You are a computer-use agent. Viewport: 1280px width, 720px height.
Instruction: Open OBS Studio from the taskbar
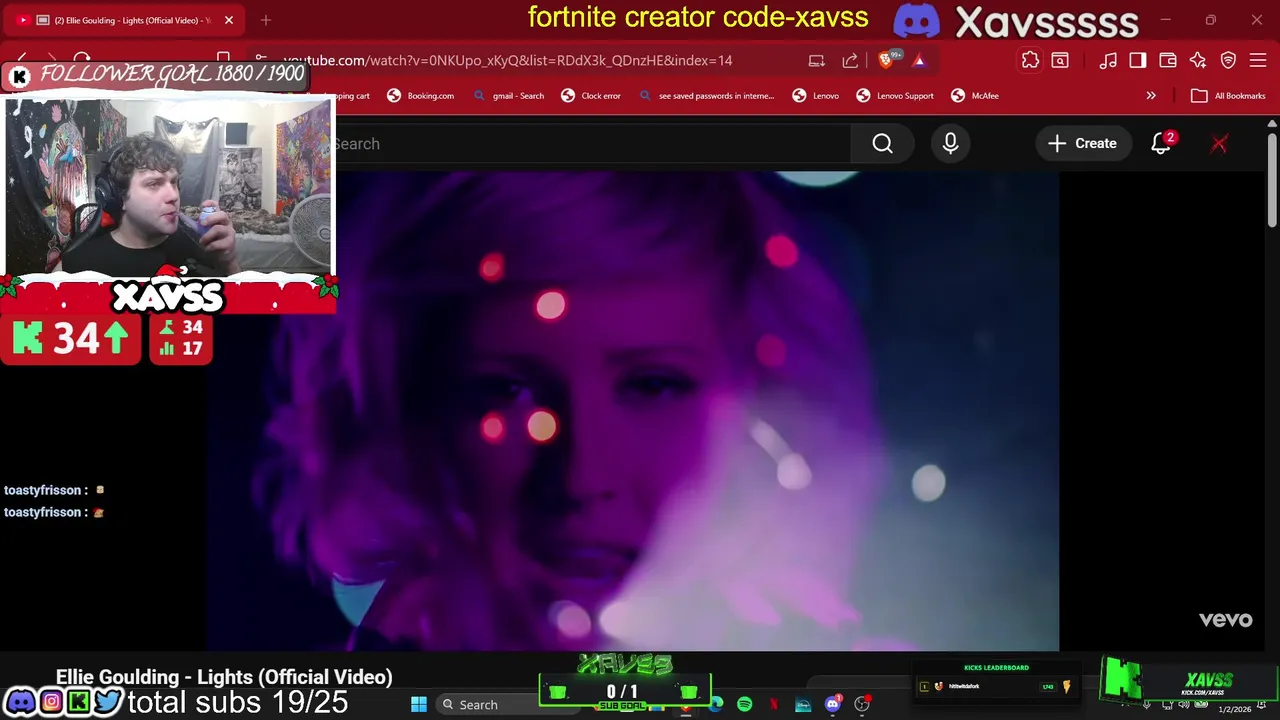(x=862, y=705)
